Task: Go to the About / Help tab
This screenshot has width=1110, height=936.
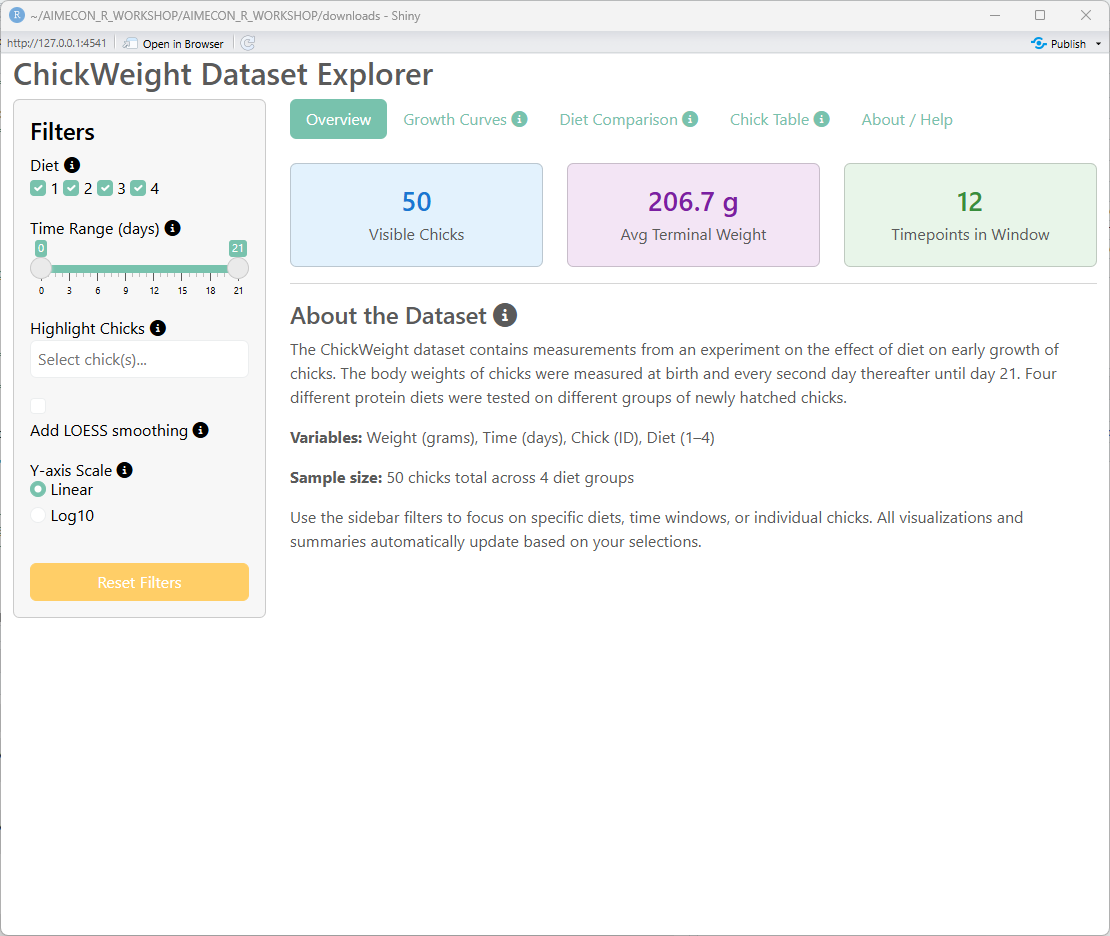Action: (907, 119)
